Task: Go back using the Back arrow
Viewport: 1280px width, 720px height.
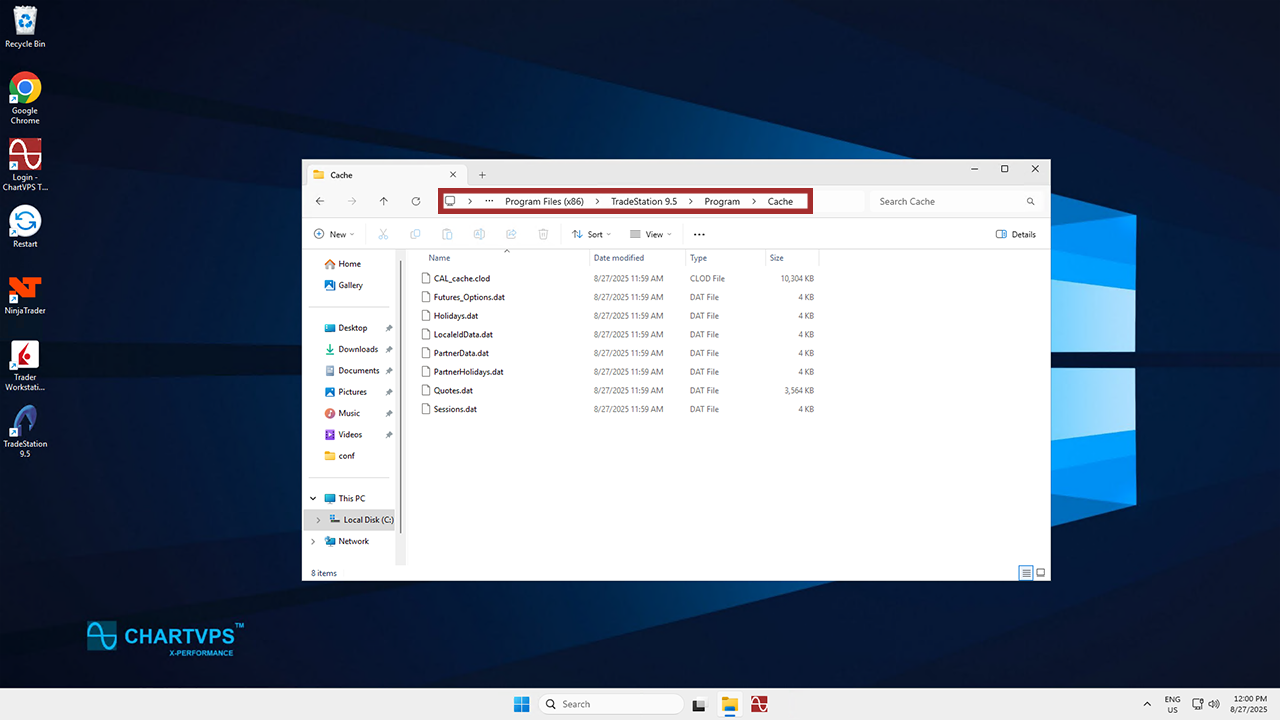Action: coord(320,201)
